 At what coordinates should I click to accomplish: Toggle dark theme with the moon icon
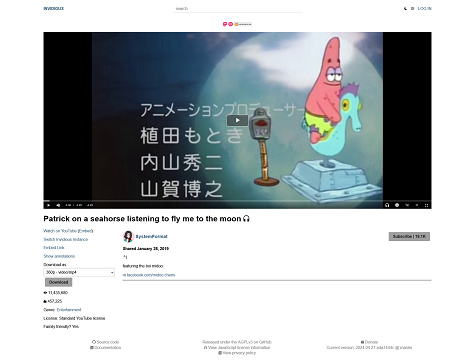405,9
